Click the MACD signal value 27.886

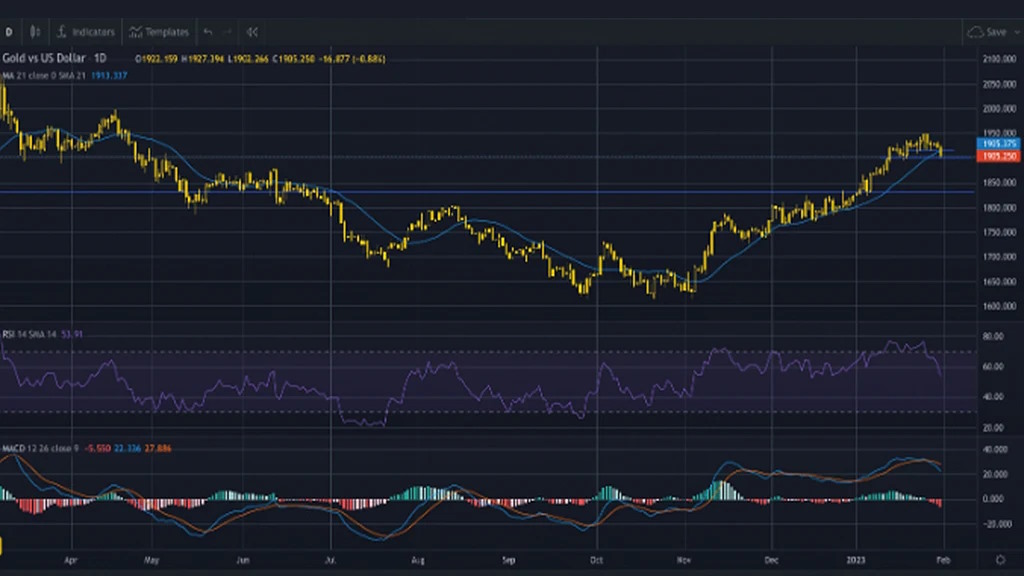(158, 449)
